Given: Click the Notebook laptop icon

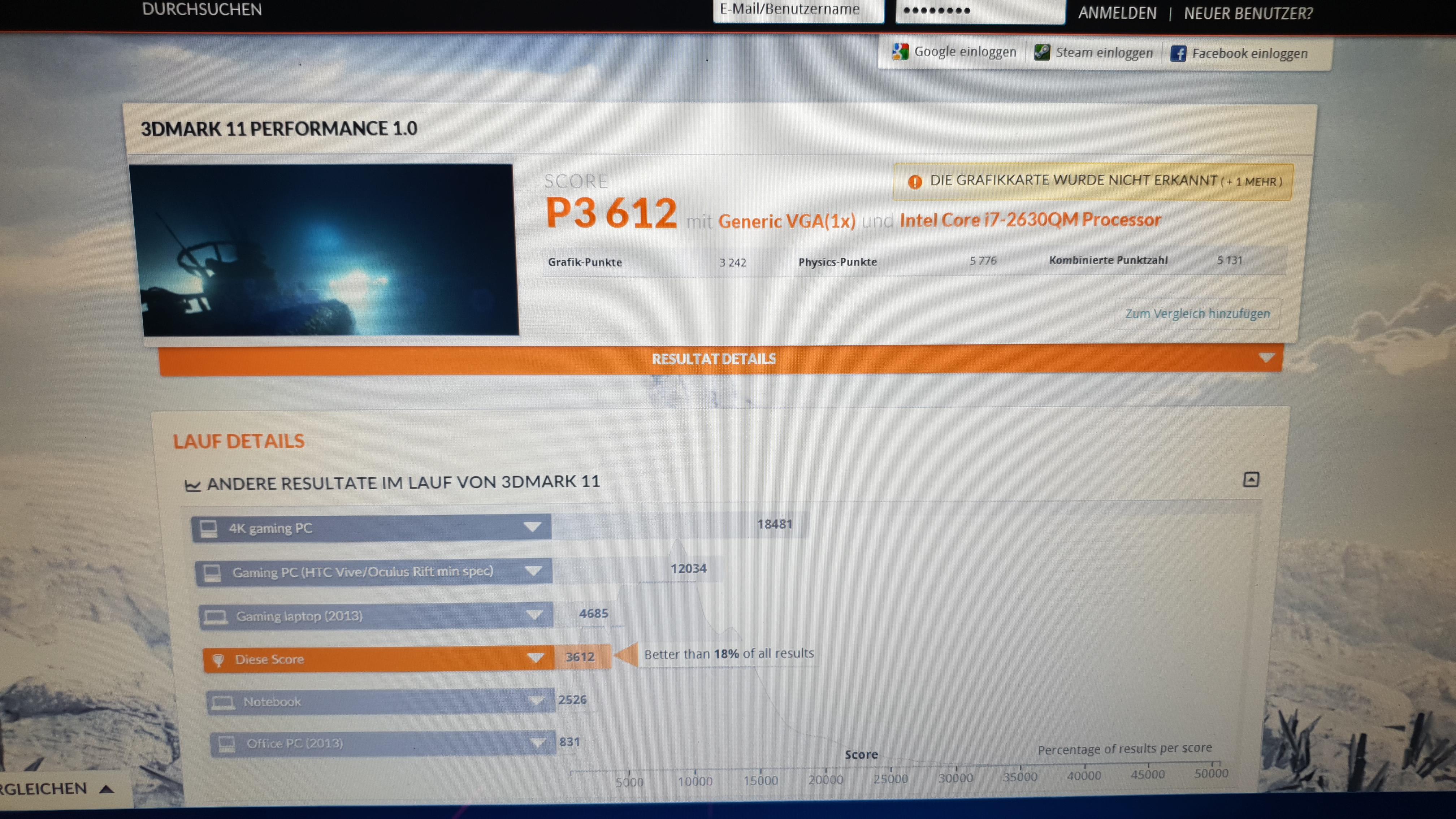Looking at the screenshot, I should click(x=222, y=703).
